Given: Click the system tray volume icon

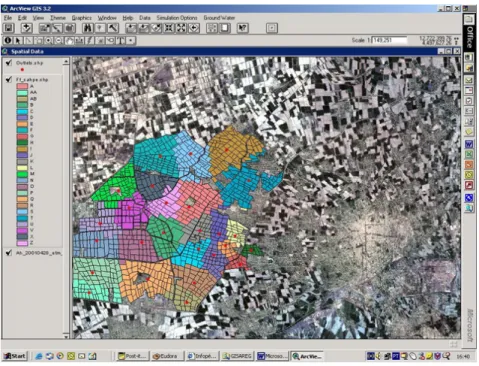Looking at the screenshot, I should click(378, 356).
